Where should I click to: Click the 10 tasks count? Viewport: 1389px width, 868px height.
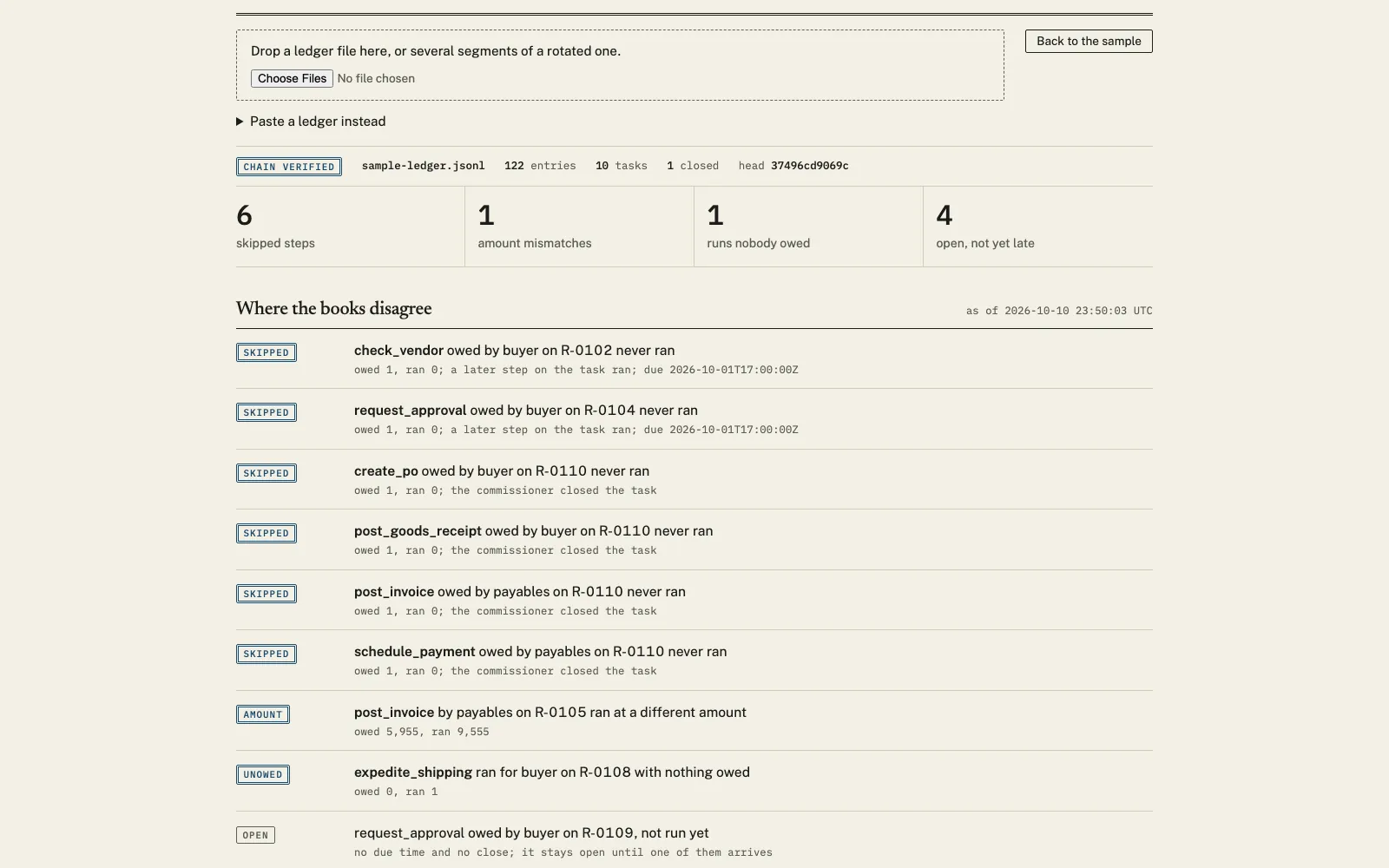(x=621, y=166)
